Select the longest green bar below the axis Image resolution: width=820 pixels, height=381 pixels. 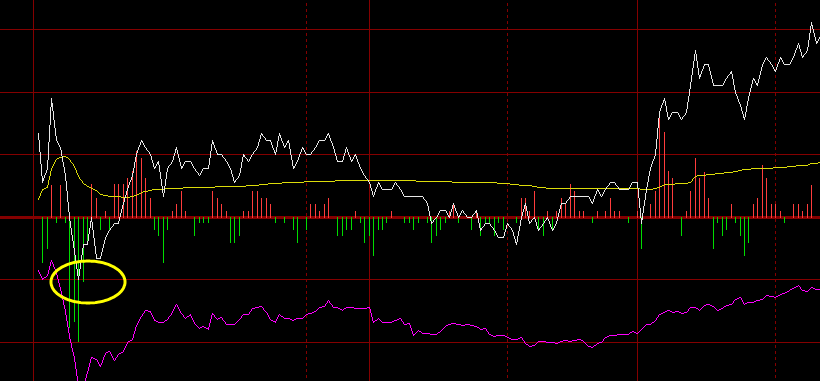point(78,280)
